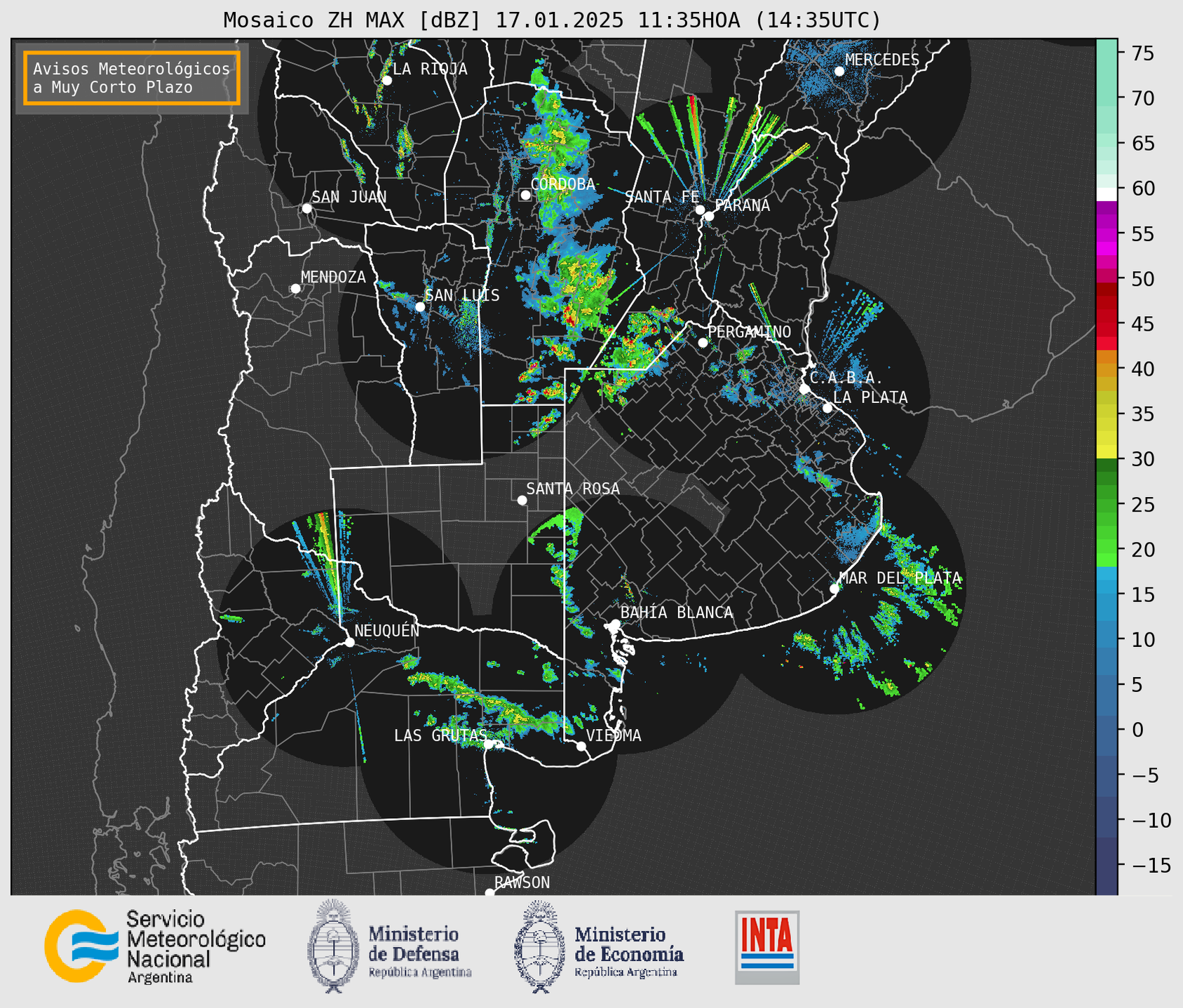The image size is (1183, 1008).
Task: Click the LAS GRUTAS label text
Action: tap(440, 735)
